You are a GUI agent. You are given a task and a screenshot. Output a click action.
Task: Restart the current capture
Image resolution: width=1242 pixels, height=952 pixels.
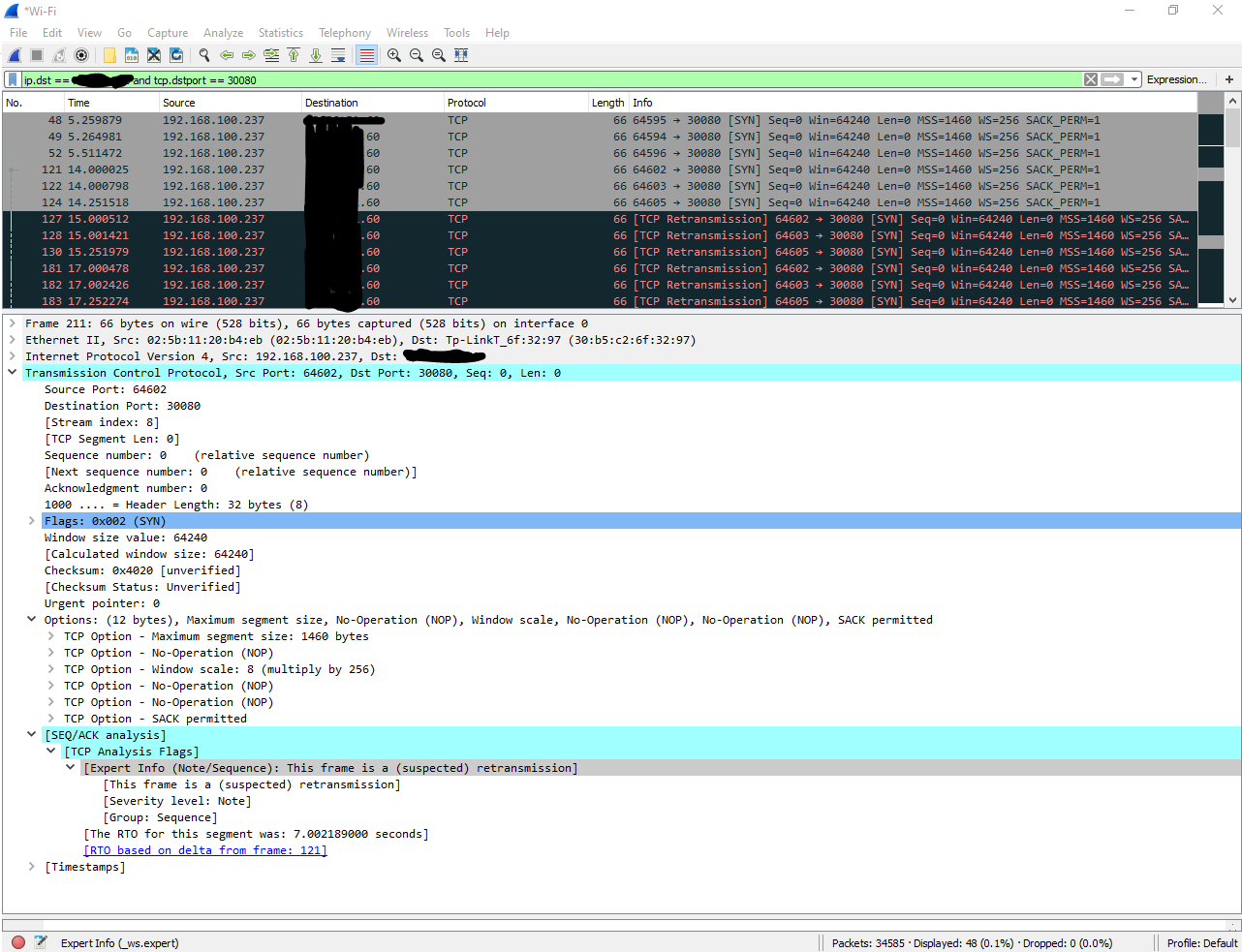(59, 55)
